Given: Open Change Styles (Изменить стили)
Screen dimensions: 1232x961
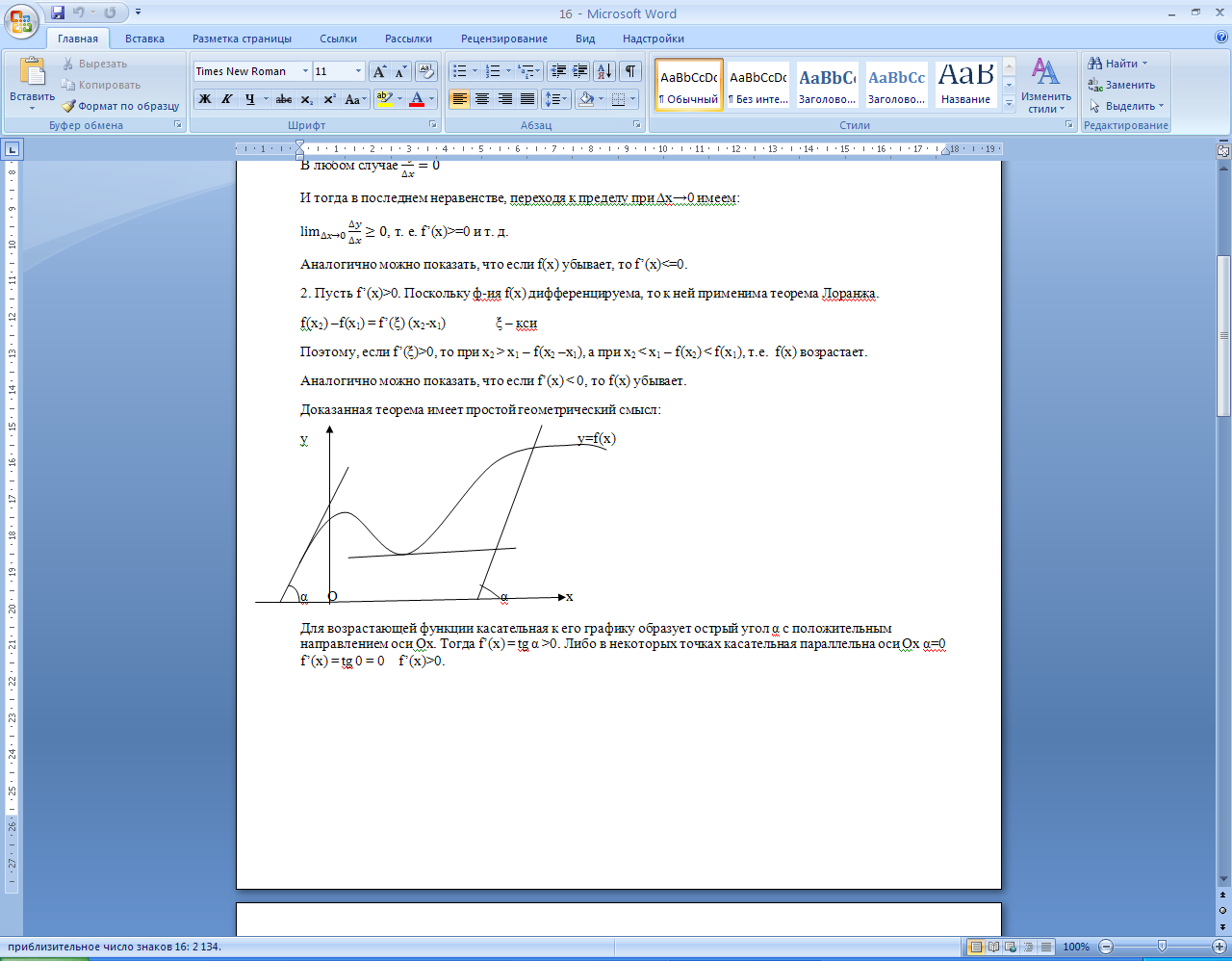Looking at the screenshot, I should 1046,87.
